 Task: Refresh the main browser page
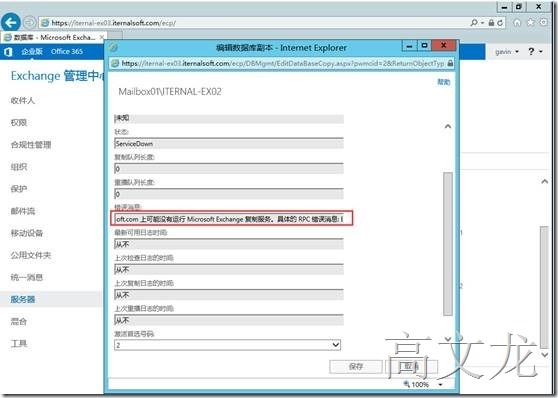(x=501, y=23)
